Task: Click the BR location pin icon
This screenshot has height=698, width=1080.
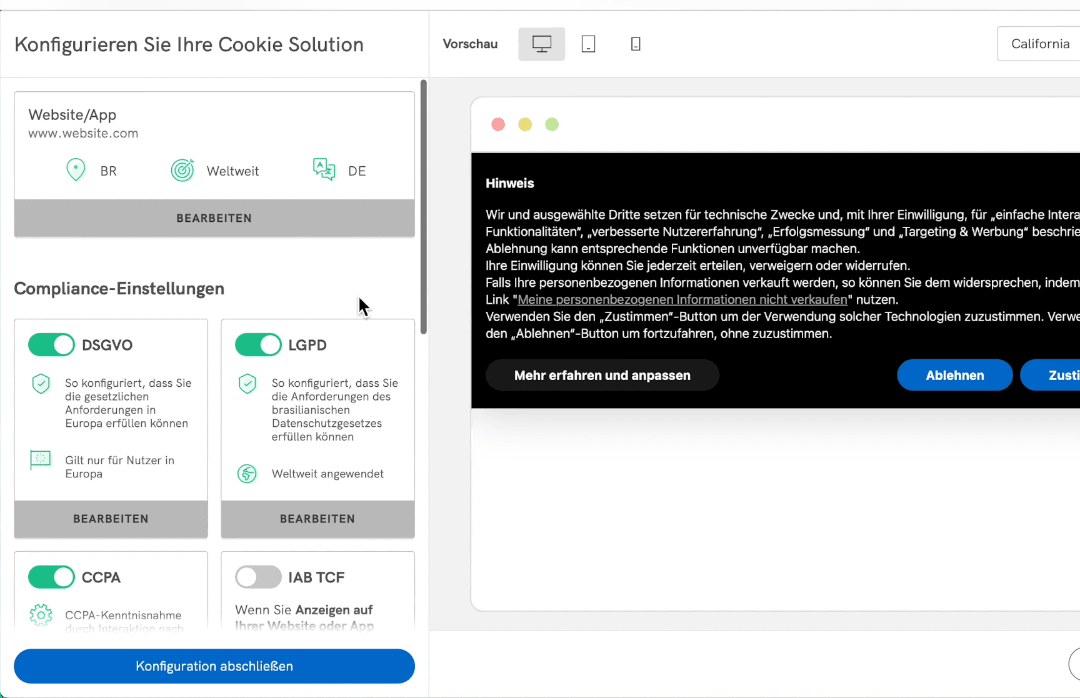Action: click(x=75, y=170)
